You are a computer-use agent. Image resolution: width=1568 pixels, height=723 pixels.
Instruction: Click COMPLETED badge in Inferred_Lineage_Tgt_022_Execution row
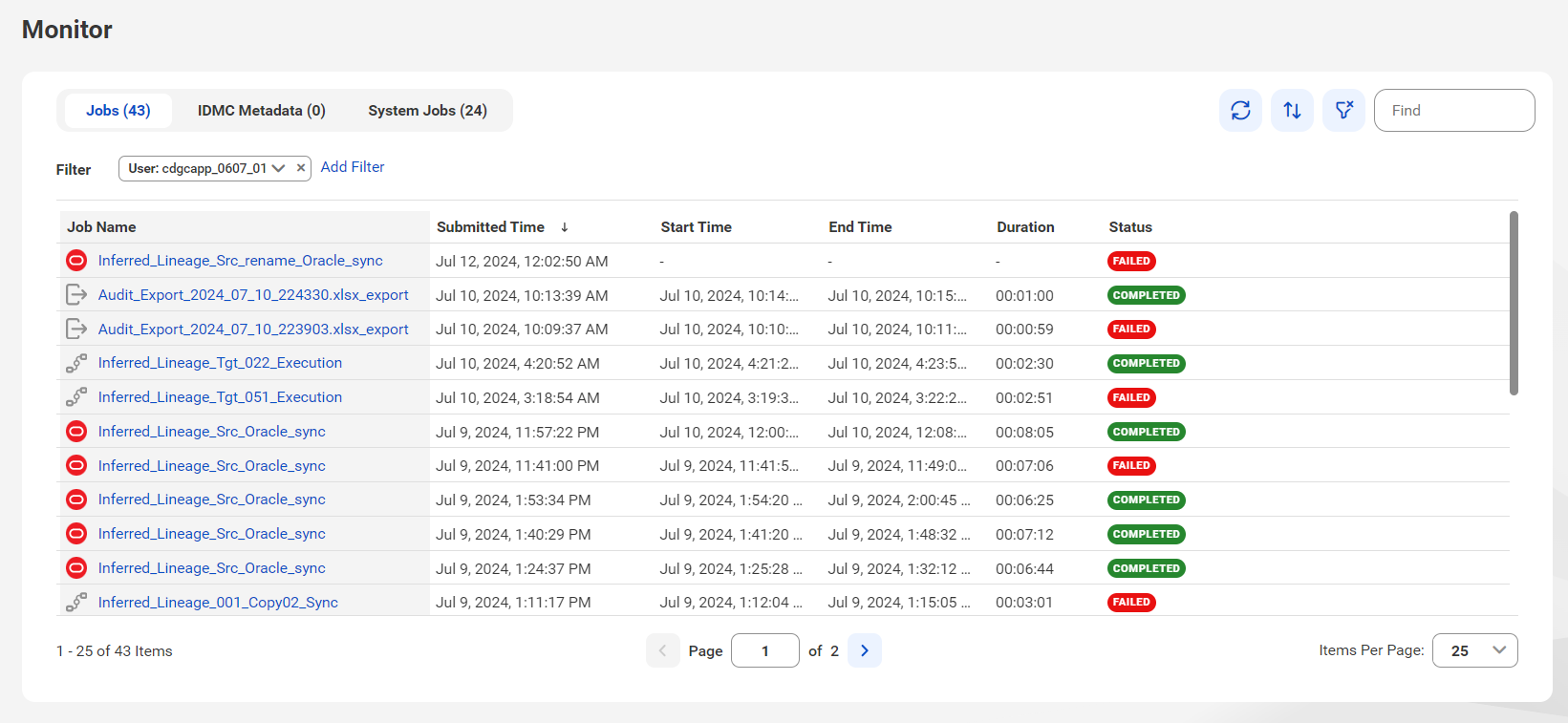1147,363
